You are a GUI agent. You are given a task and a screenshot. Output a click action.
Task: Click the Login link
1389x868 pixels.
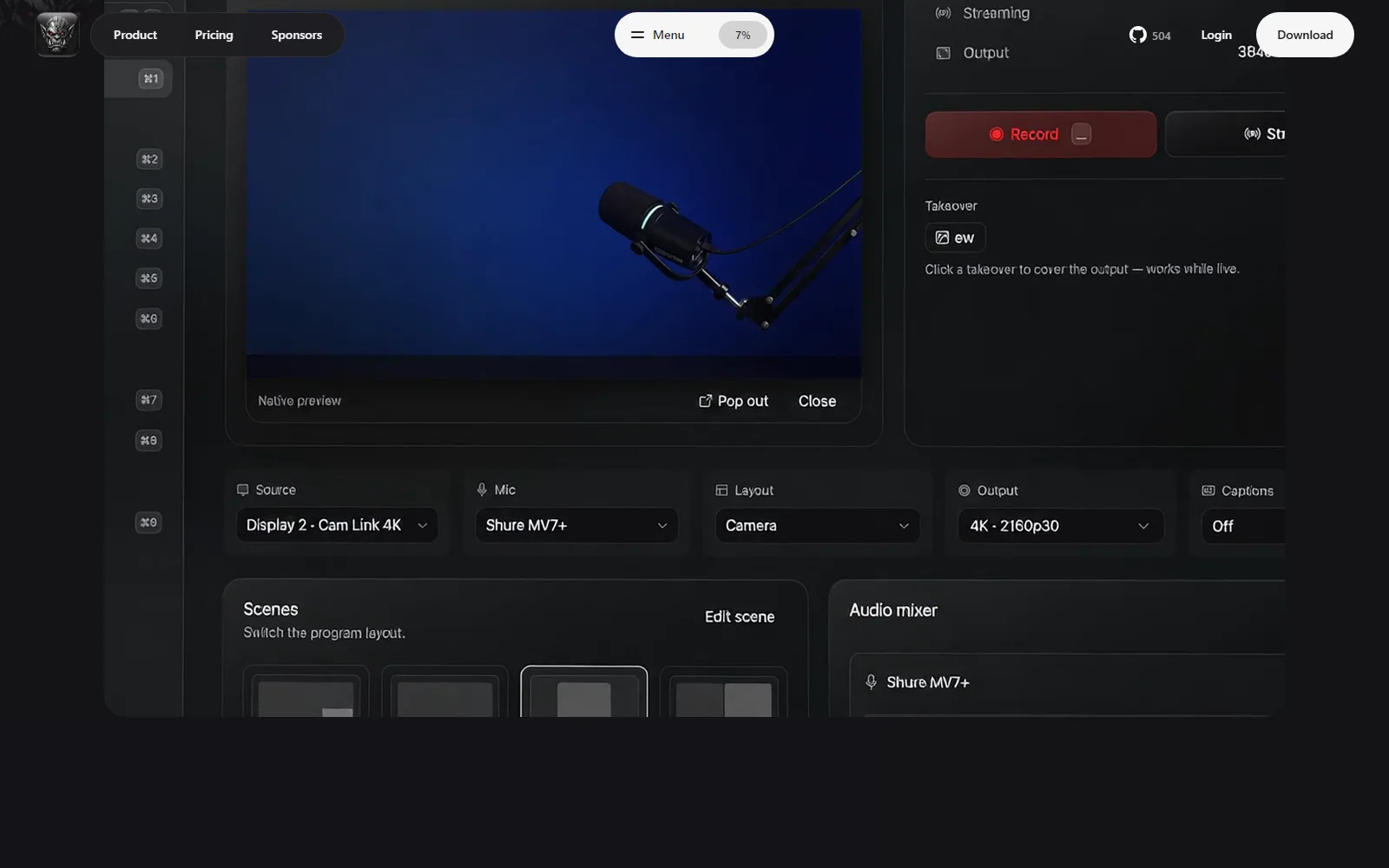pyautogui.click(x=1216, y=35)
